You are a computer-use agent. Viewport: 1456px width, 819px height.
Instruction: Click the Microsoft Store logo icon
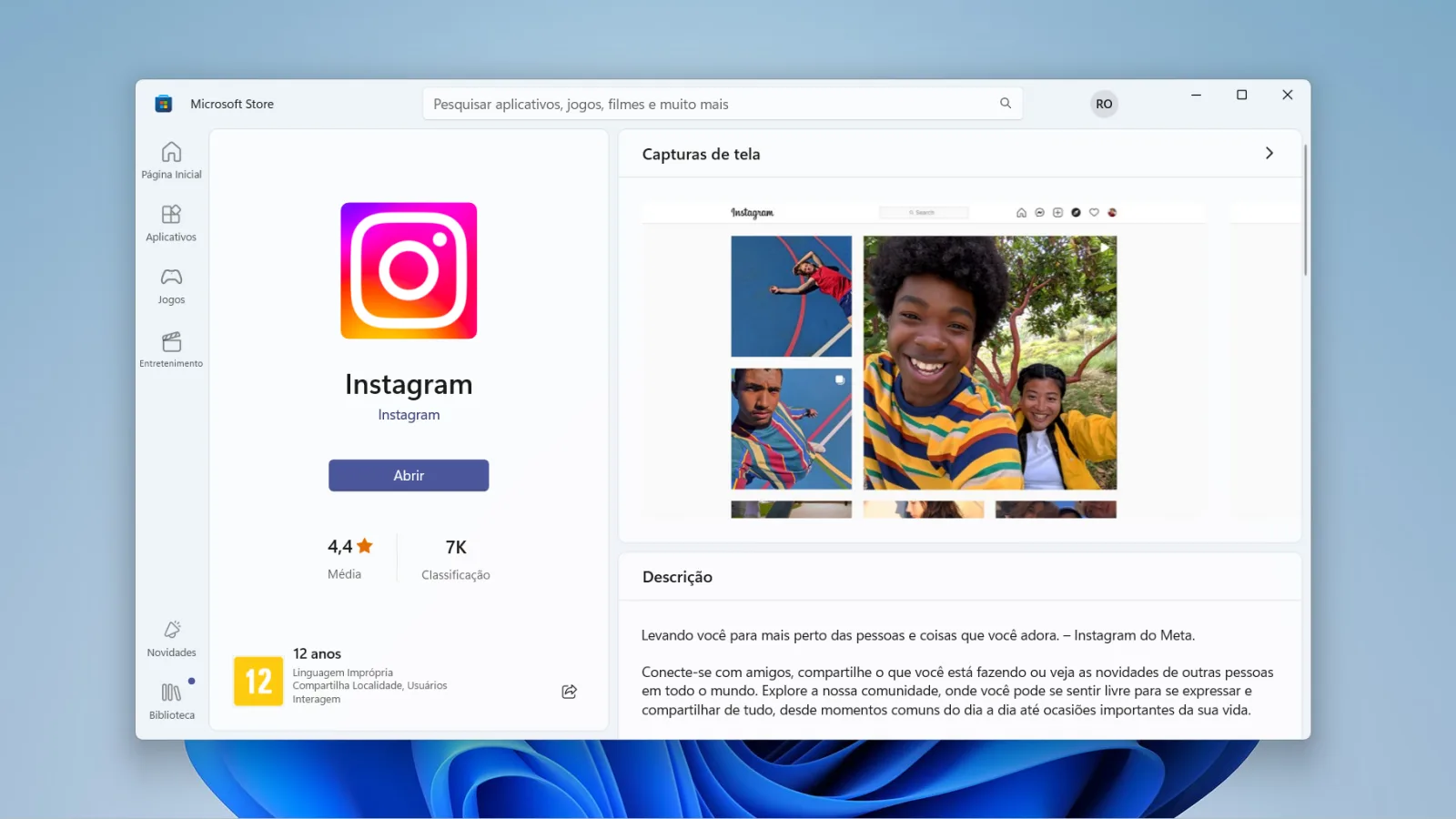[164, 104]
